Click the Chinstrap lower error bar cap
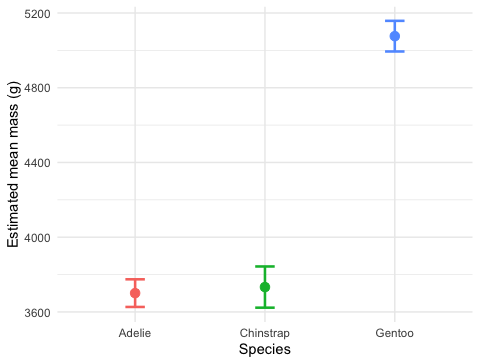Image resolution: width=480 pixels, height=364 pixels. pos(265,308)
